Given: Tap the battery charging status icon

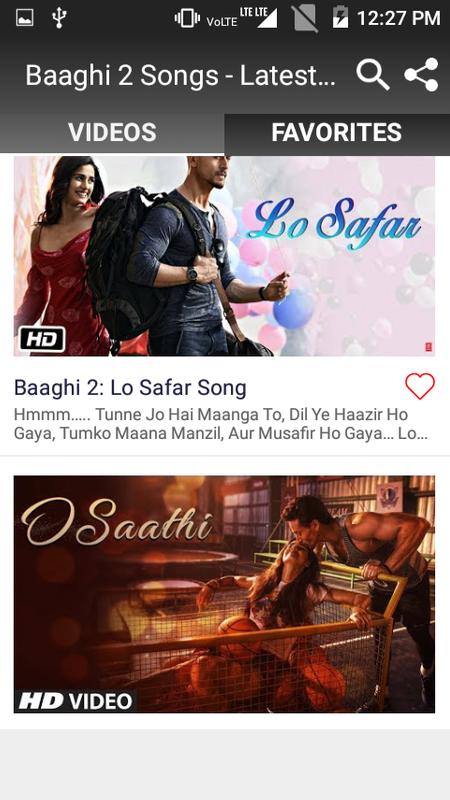Looking at the screenshot, I should (340, 18).
